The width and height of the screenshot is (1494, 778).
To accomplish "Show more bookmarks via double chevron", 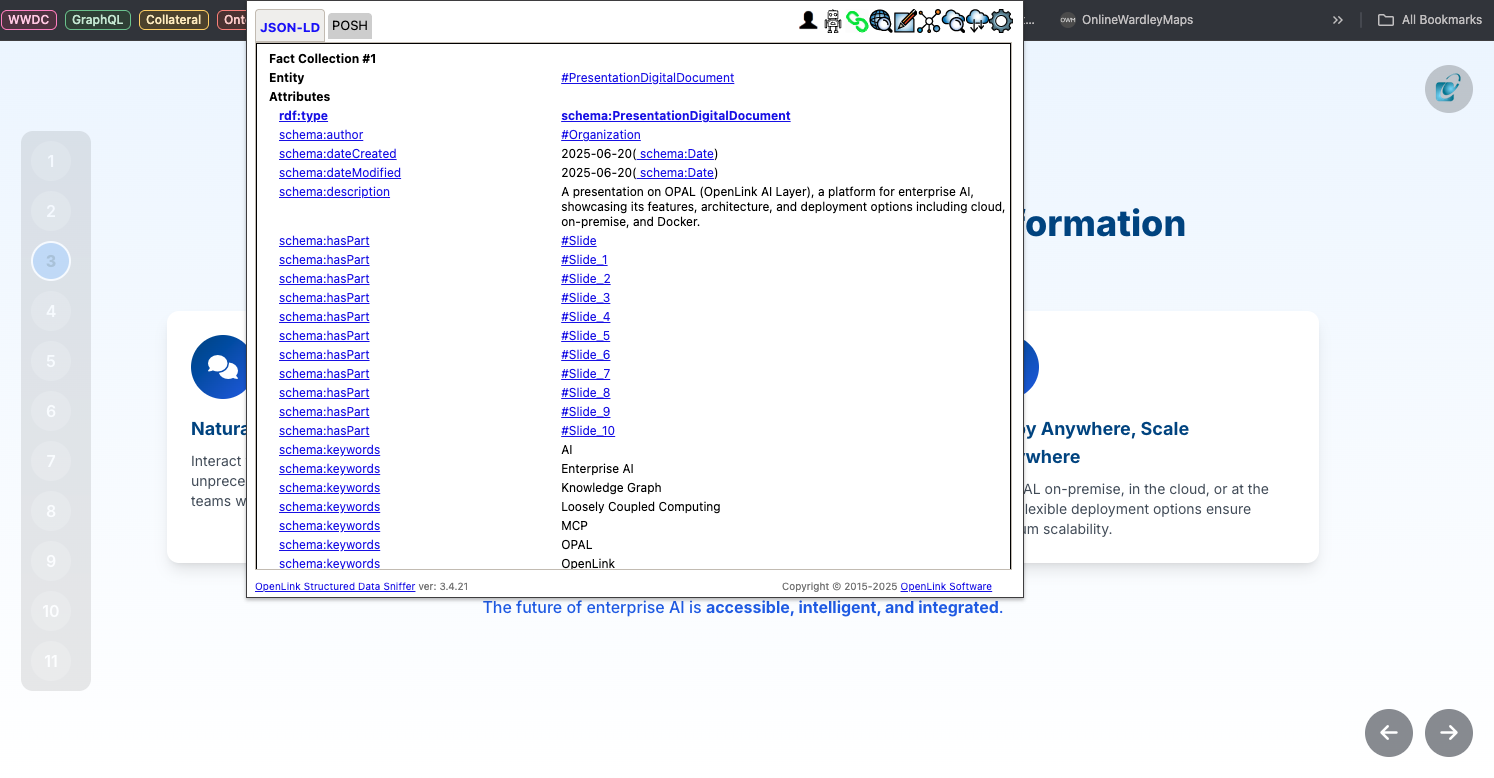I will pos(1338,20).
